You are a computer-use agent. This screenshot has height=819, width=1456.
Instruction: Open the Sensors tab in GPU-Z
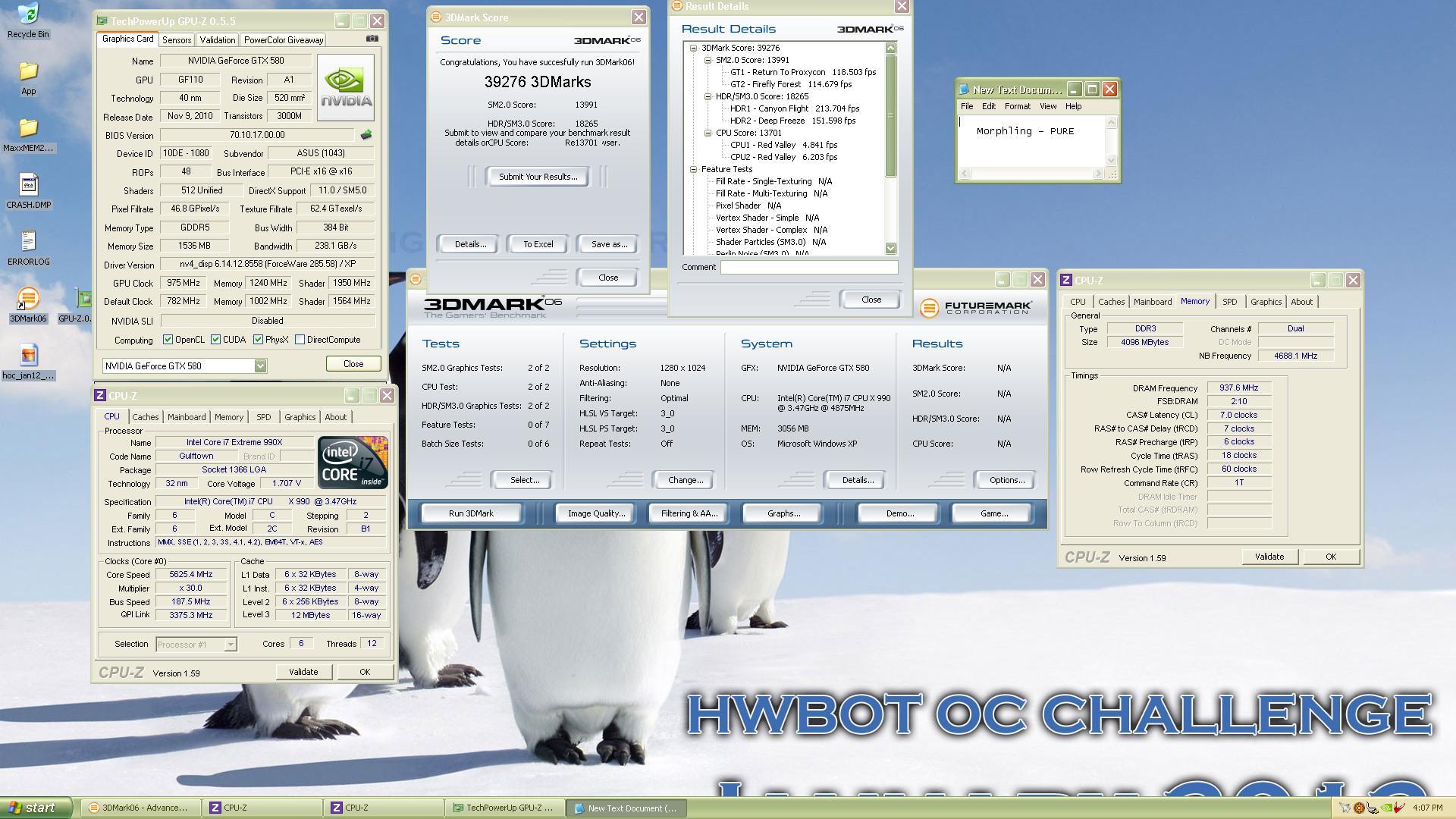point(177,40)
